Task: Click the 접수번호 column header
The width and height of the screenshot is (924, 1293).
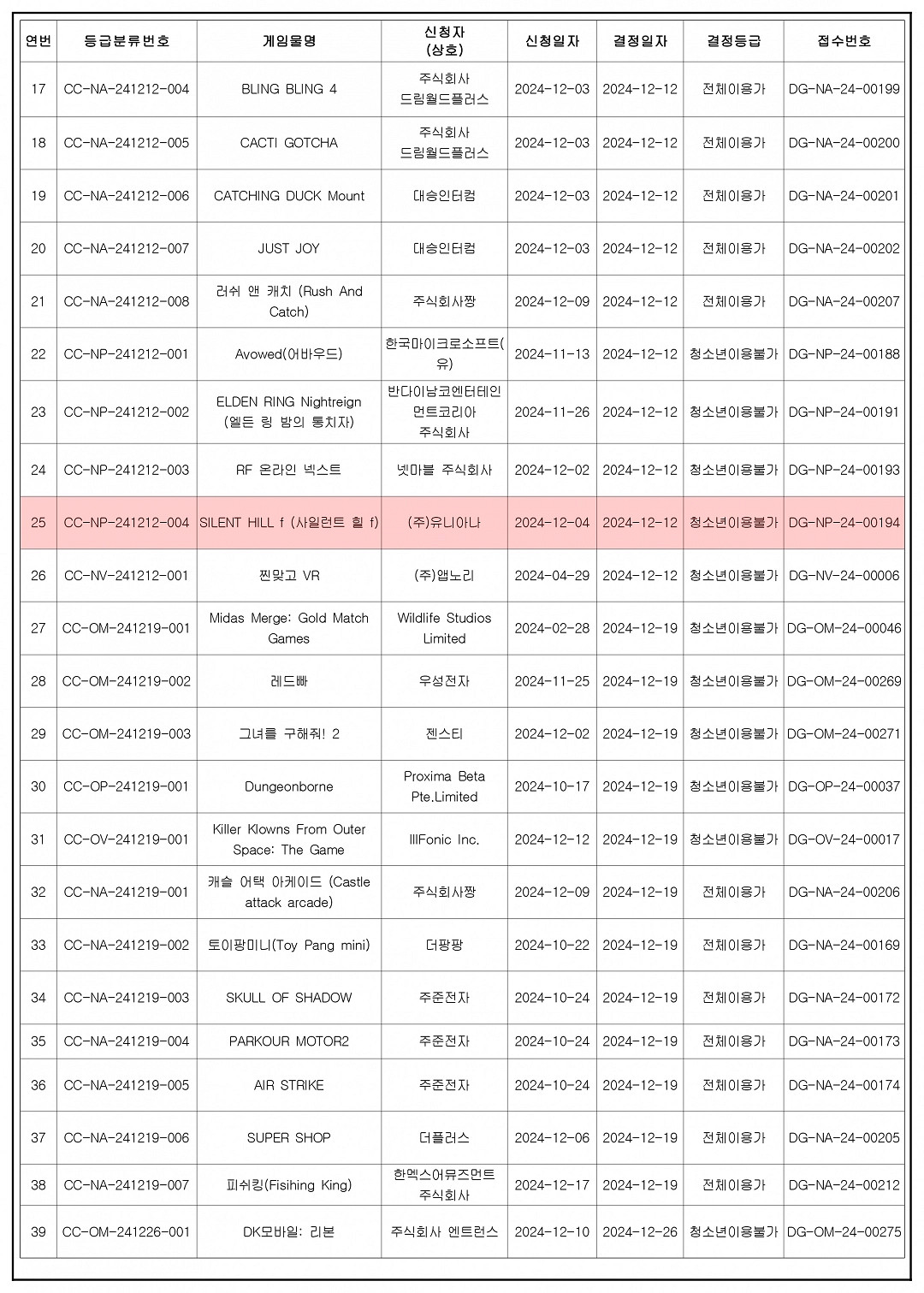Action: [844, 41]
